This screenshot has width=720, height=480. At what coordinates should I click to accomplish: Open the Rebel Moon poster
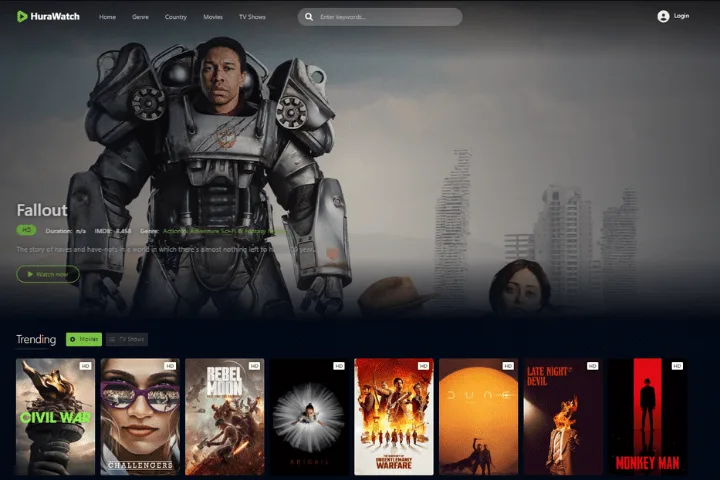[225, 417]
